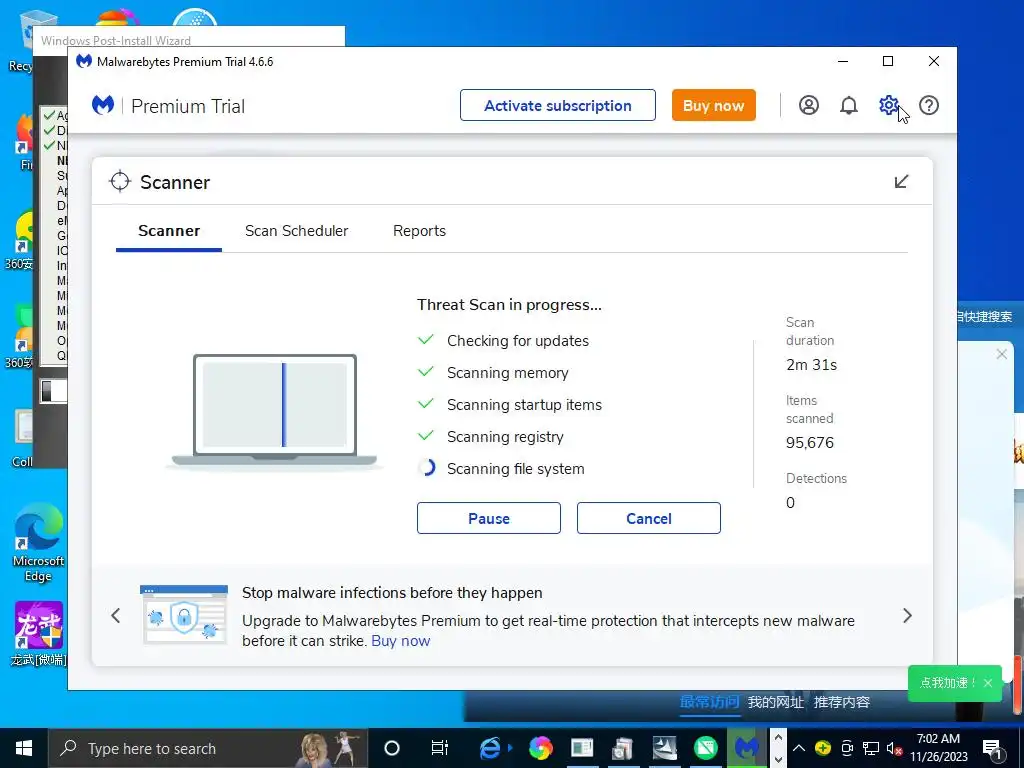
Task: Click the Scanning file system text
Action: pos(515,468)
